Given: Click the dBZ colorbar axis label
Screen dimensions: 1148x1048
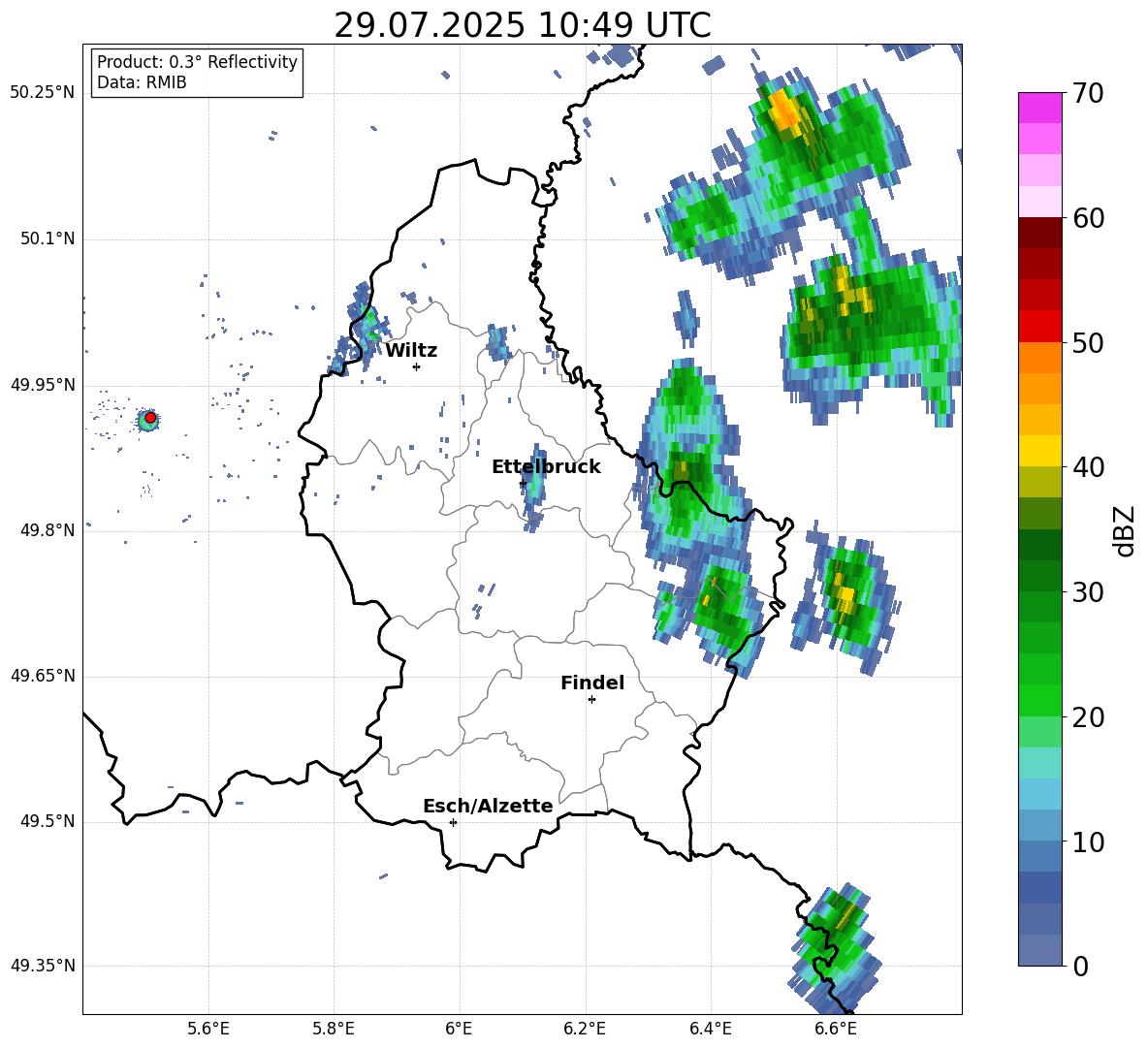Looking at the screenshot, I should 1126,530.
